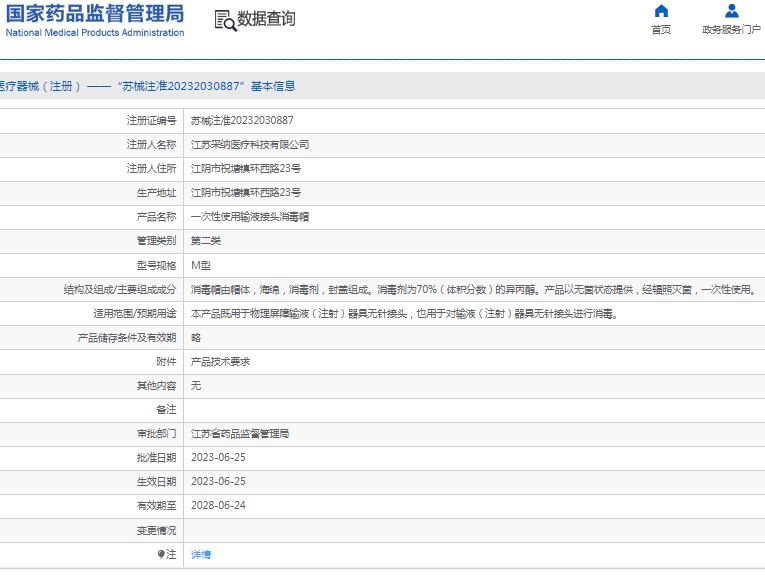765x576 pixels.
Task: Click model specification value M型
Action: [x=201, y=265]
